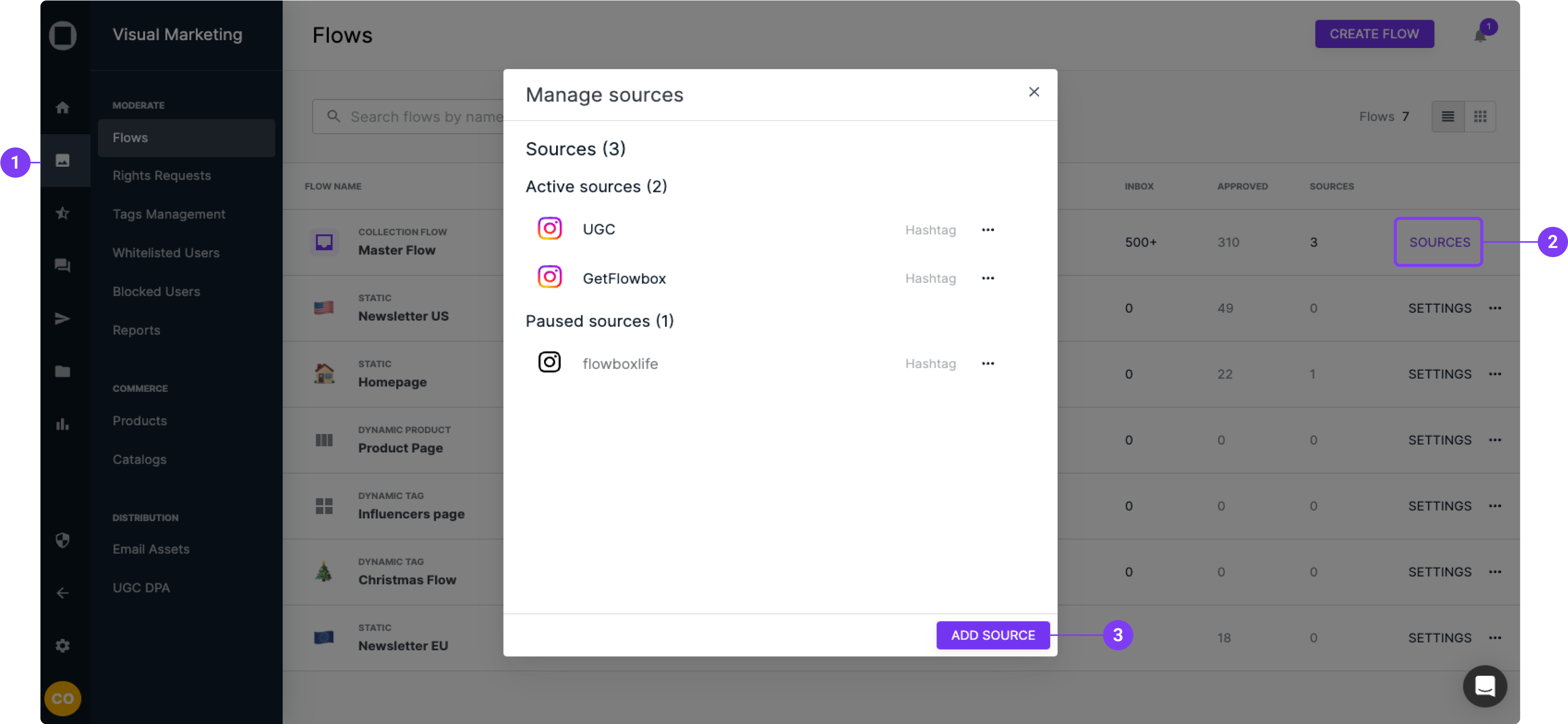This screenshot has height=724, width=1568.
Task: Go to Tags Management section
Action: pos(169,214)
